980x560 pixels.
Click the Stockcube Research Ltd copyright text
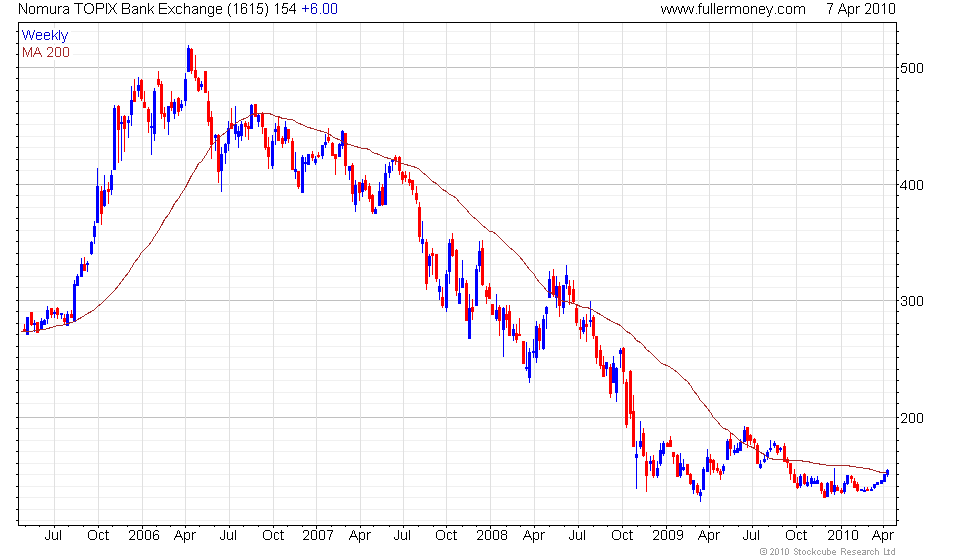(x=827, y=552)
